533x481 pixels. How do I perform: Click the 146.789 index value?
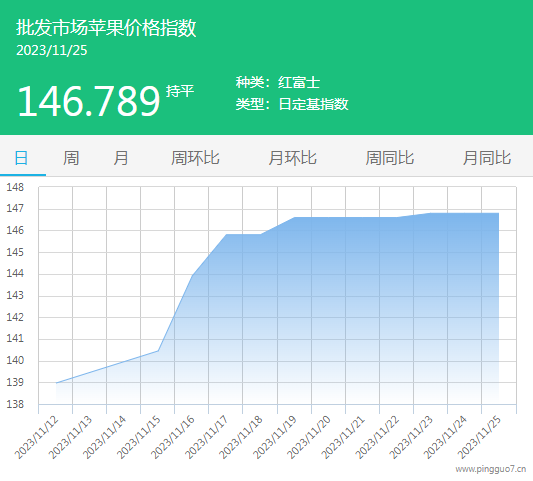tap(89, 101)
